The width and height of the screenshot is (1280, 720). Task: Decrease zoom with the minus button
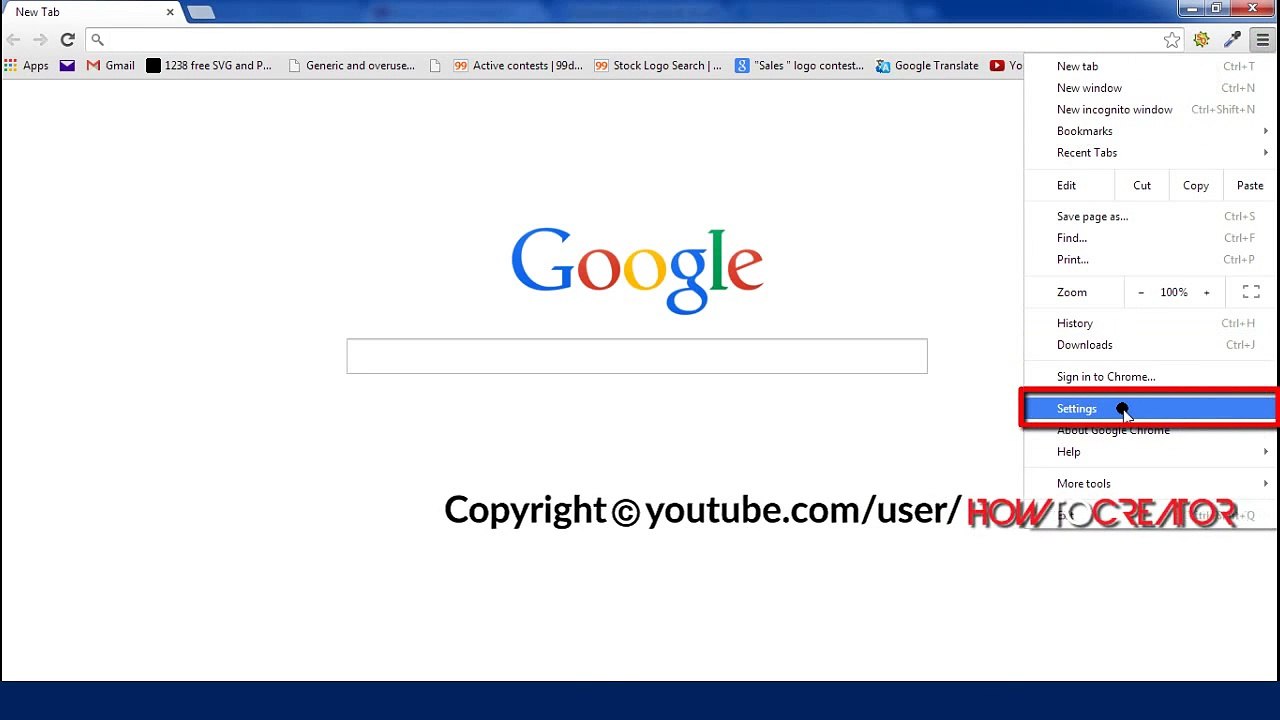1141,292
